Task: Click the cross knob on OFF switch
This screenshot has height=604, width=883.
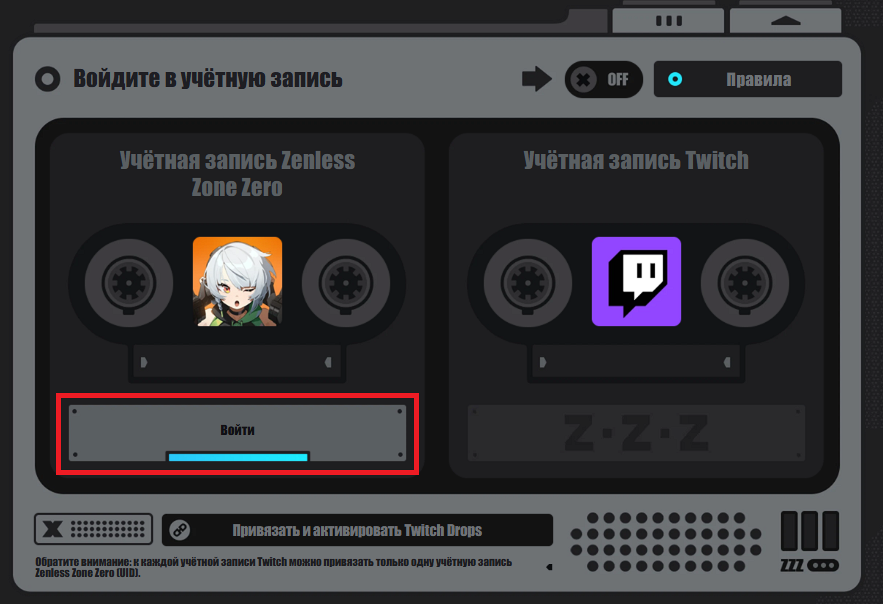Action: coord(584,79)
